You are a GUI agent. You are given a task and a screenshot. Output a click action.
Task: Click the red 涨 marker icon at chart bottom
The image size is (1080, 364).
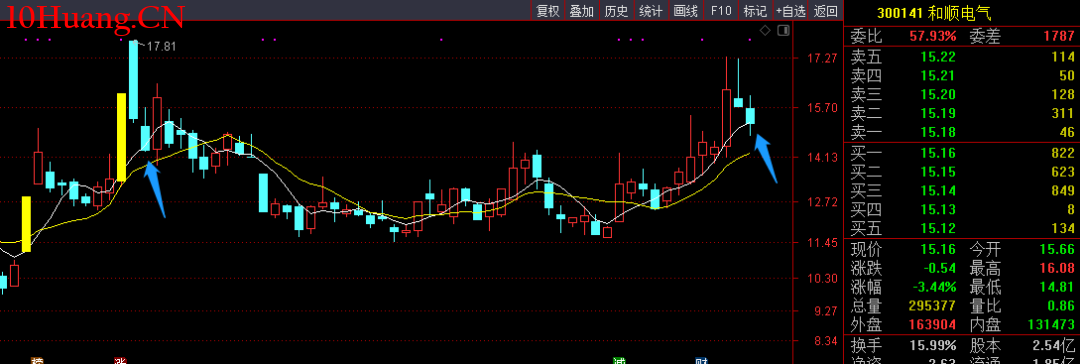click(119, 361)
